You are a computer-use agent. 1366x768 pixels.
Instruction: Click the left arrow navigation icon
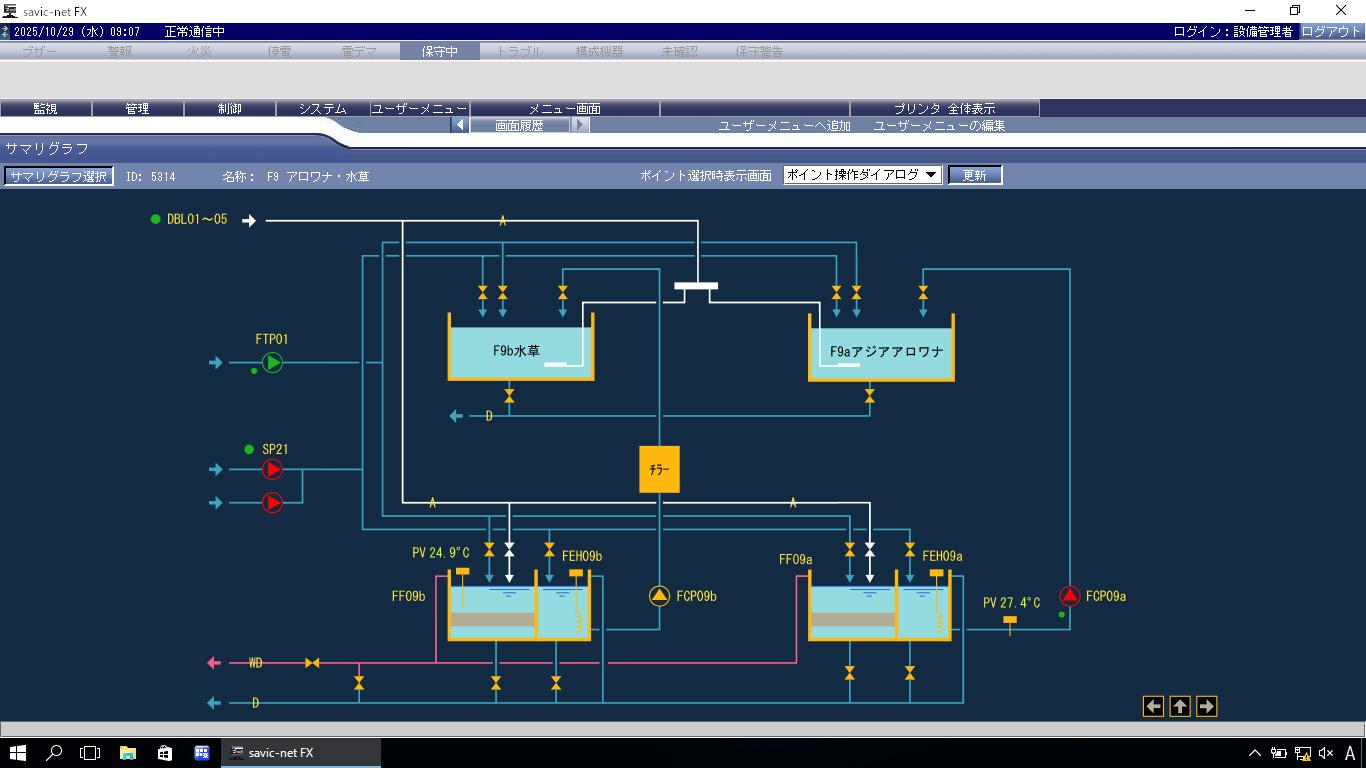[1153, 706]
